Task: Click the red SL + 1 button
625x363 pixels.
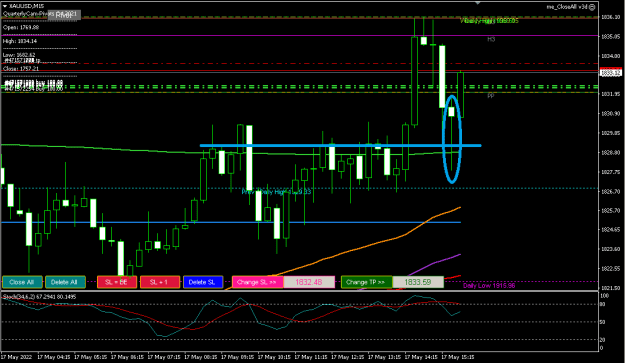Action: tap(159, 282)
